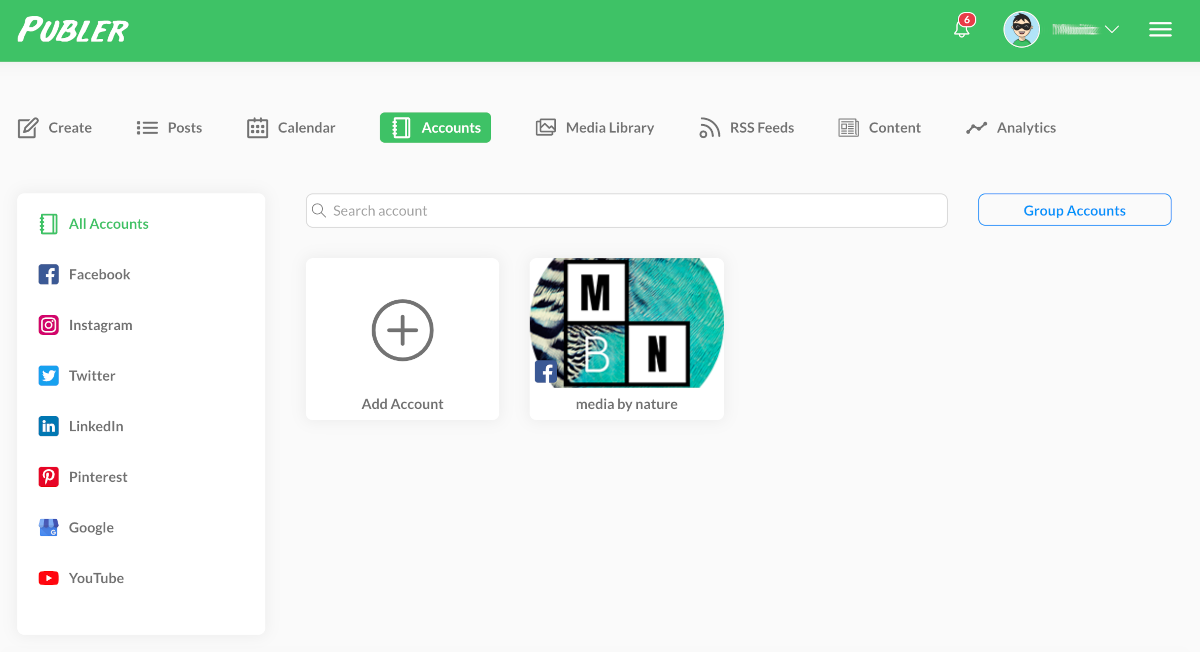
Task: Click the user avatar picture
Action: pyautogui.click(x=1021, y=29)
